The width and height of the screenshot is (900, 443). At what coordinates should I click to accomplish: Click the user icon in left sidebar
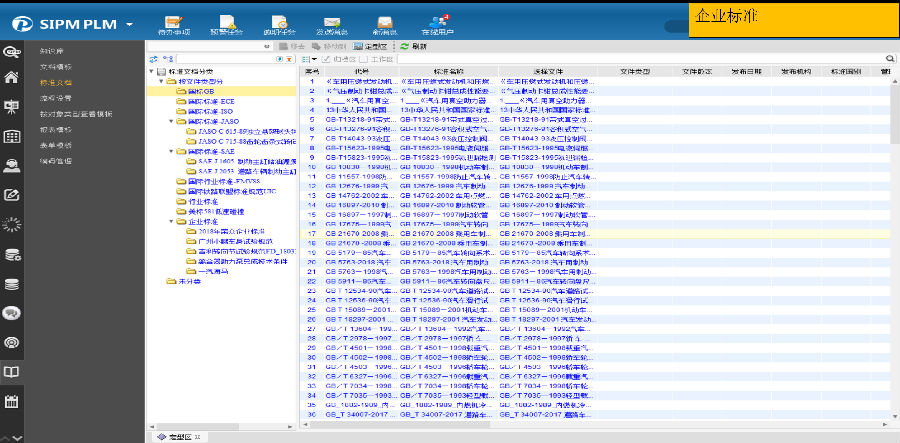(x=12, y=166)
